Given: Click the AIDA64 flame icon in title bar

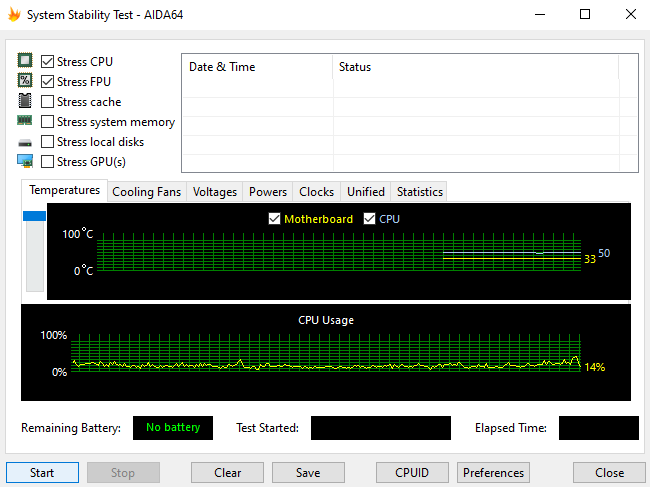Looking at the screenshot, I should pos(14,15).
